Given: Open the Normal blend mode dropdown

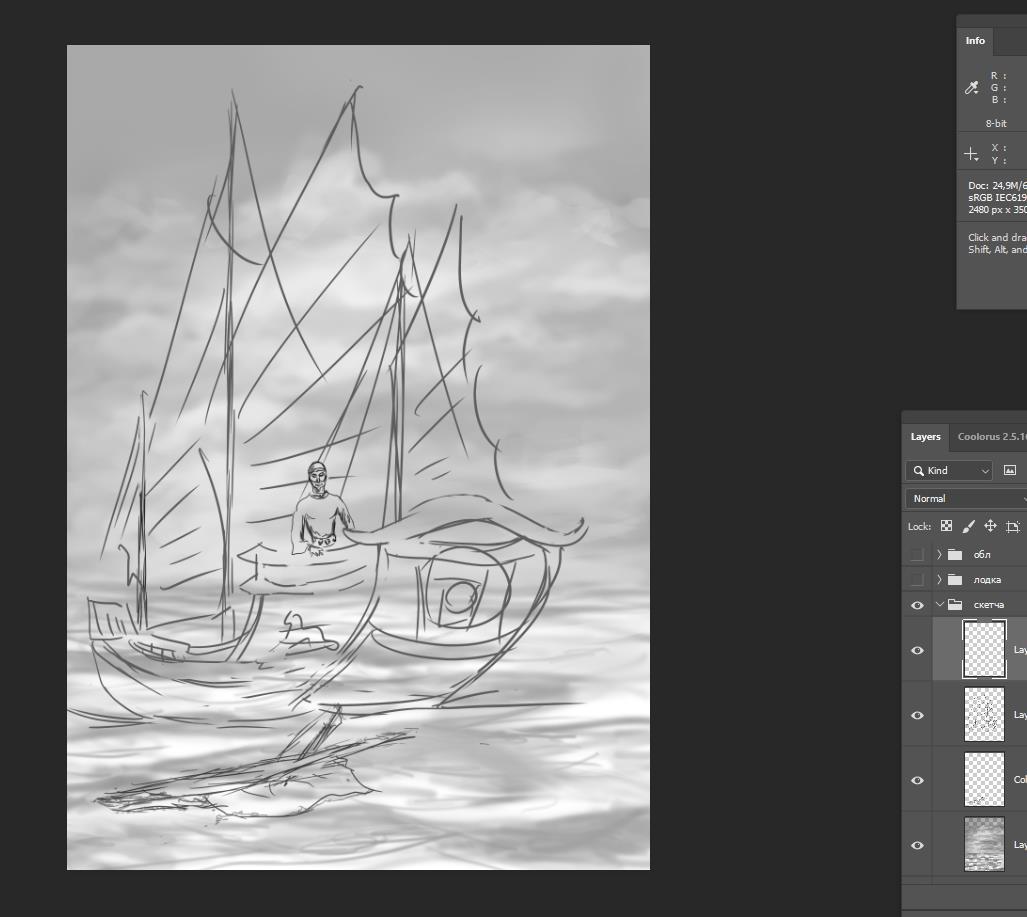Looking at the screenshot, I should 966,498.
